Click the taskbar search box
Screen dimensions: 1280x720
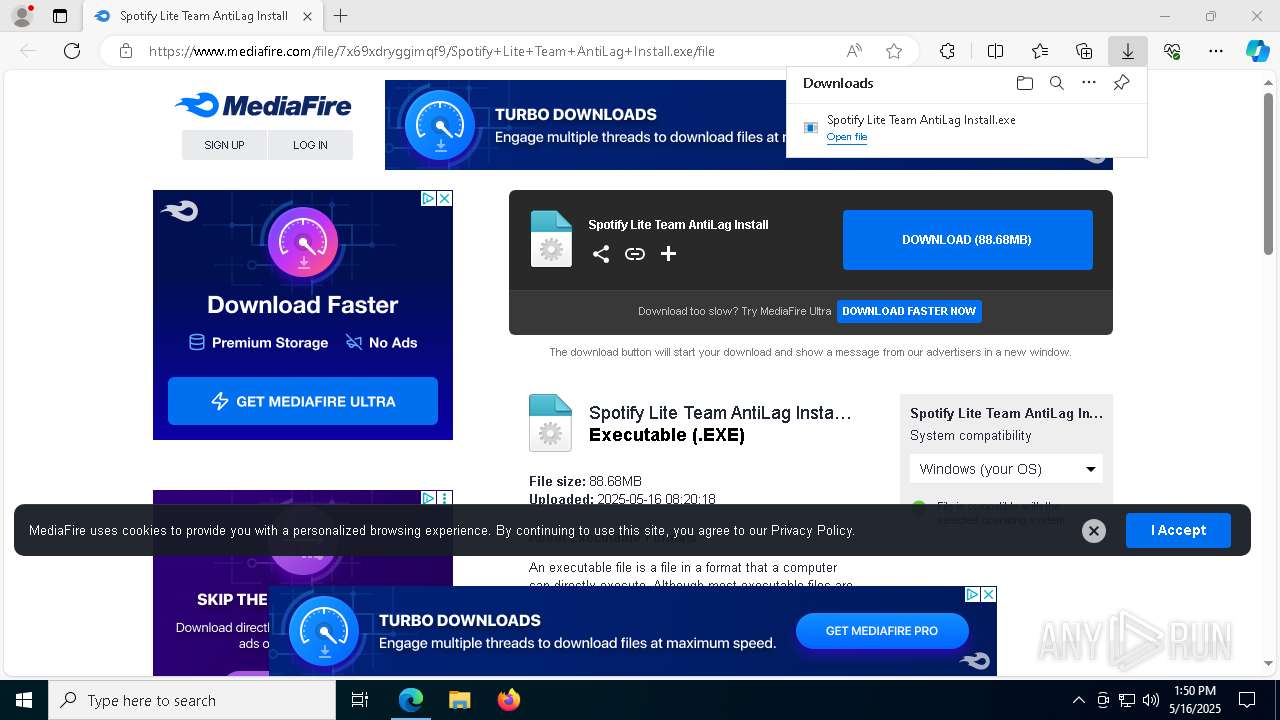point(192,700)
